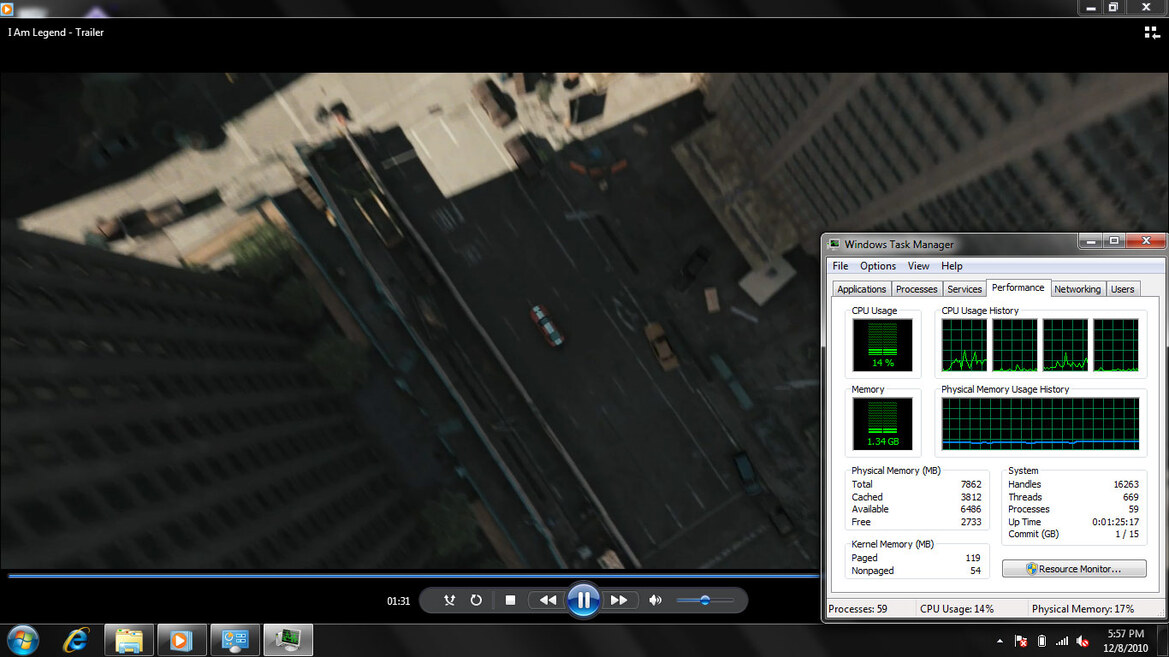Viewport: 1169px width, 657px height.
Task: Click the Handles value 16263
Action: click(1126, 484)
